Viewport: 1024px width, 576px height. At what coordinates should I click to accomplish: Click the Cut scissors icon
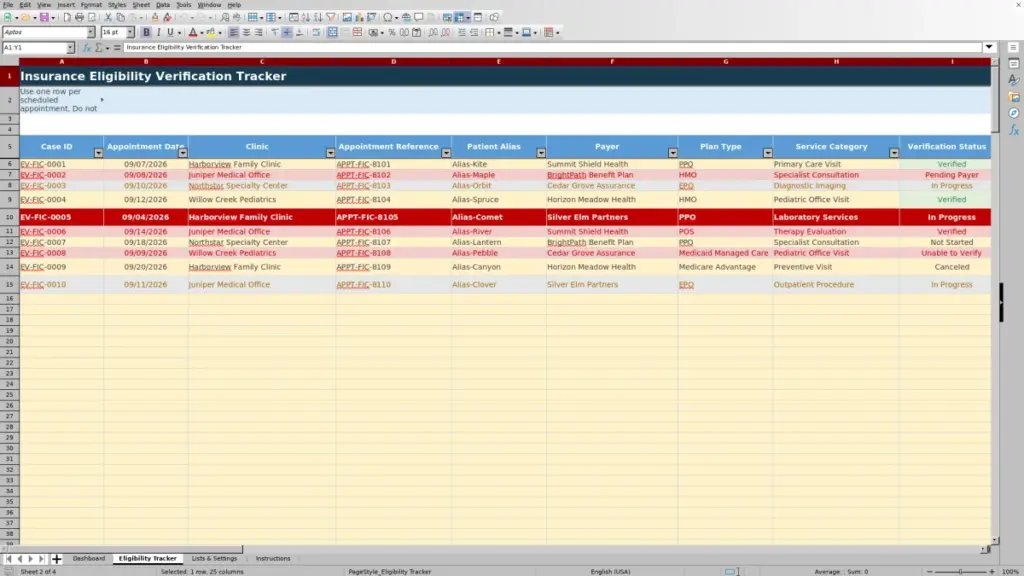(108, 18)
